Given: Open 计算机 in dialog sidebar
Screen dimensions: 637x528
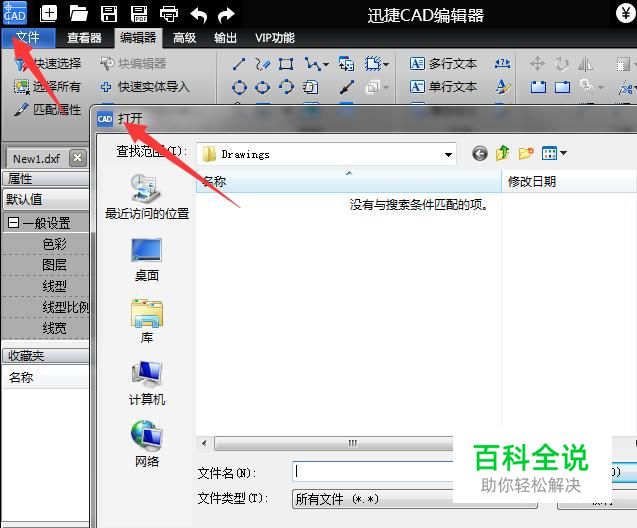Looking at the screenshot, I should [147, 383].
